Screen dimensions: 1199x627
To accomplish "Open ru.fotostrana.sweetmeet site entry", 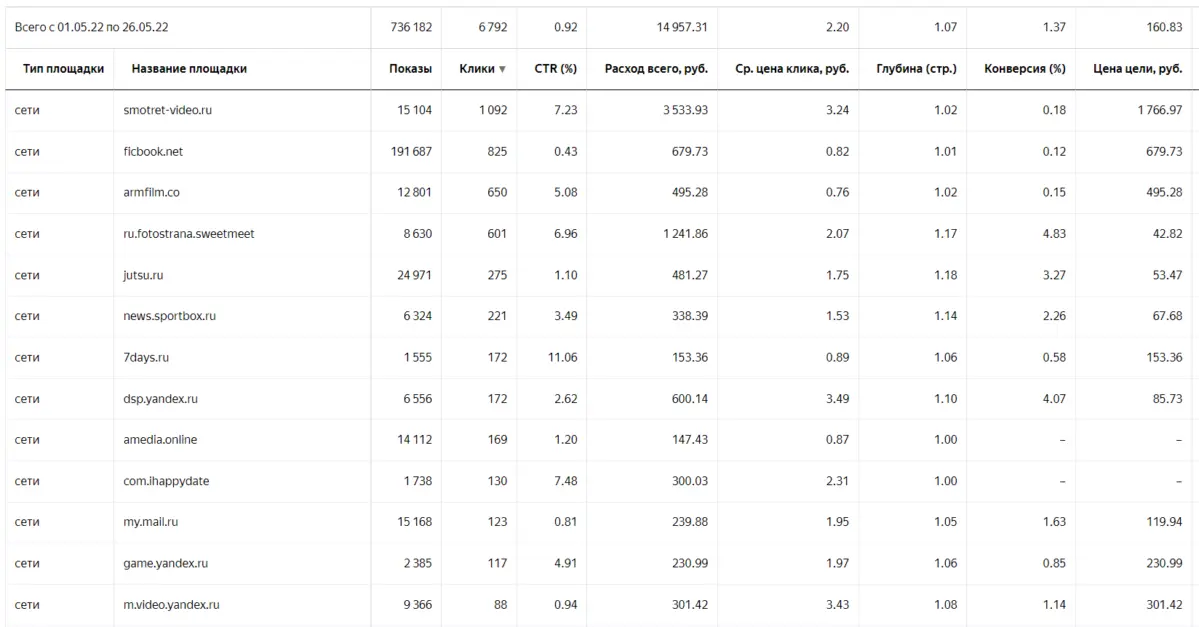I will (189, 234).
